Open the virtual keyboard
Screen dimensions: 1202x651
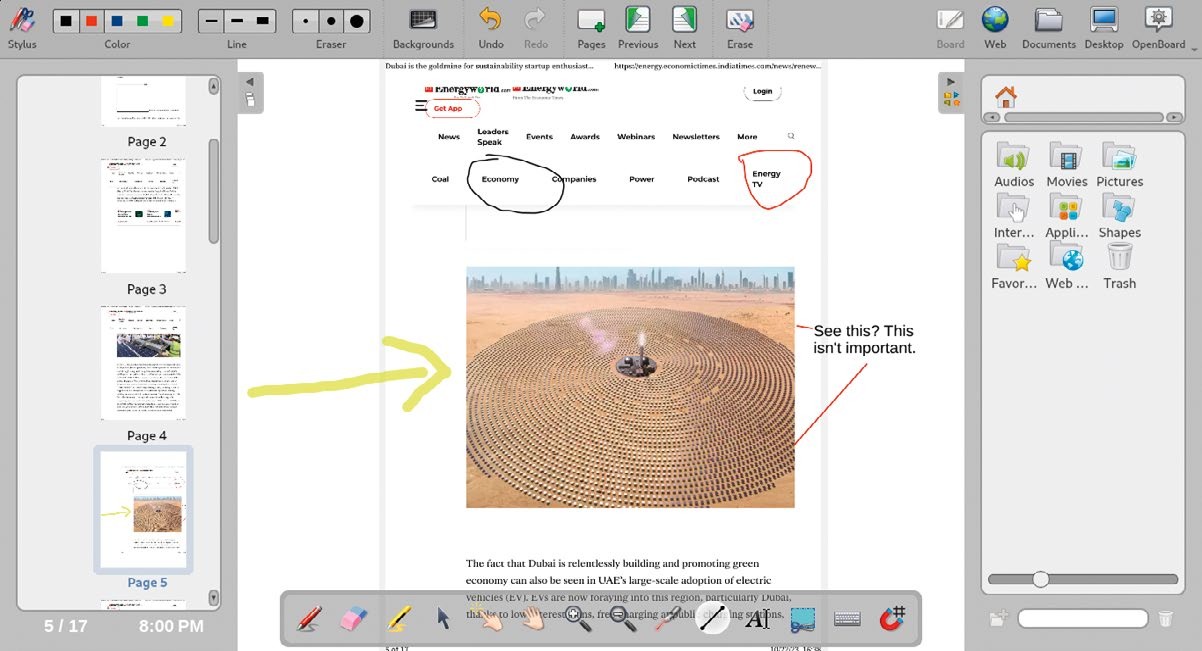point(847,619)
